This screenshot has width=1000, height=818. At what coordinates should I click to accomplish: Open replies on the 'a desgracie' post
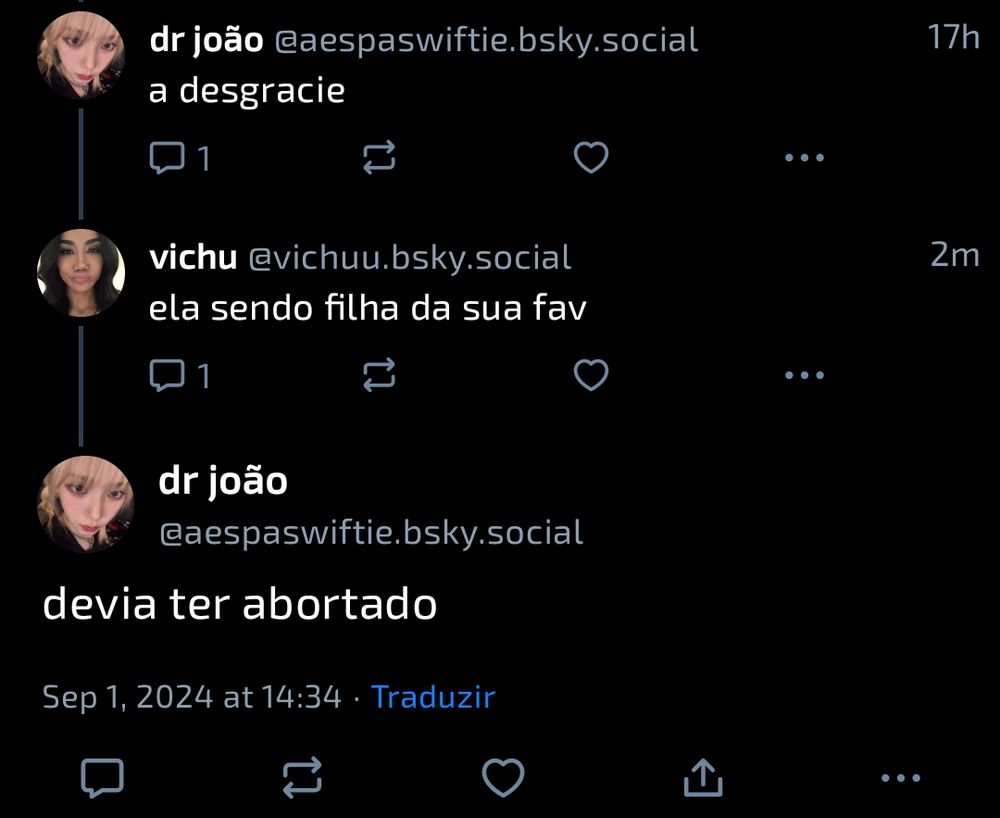click(179, 157)
